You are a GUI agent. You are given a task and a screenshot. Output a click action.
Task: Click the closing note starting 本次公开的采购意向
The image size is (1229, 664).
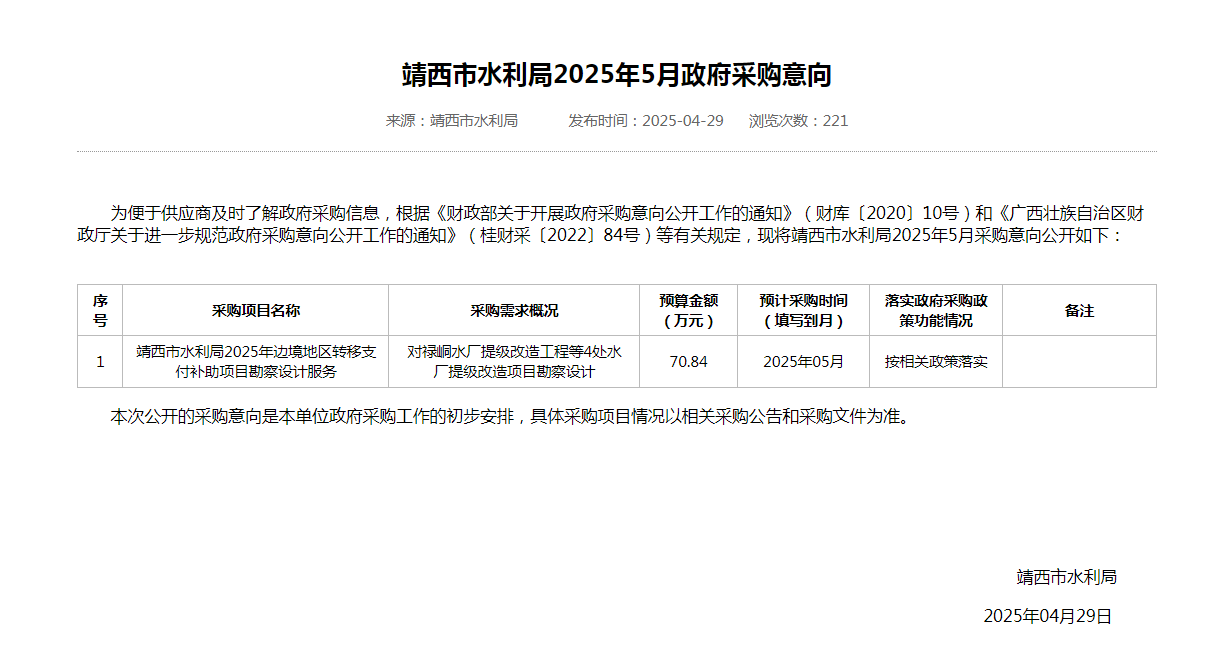[510, 417]
